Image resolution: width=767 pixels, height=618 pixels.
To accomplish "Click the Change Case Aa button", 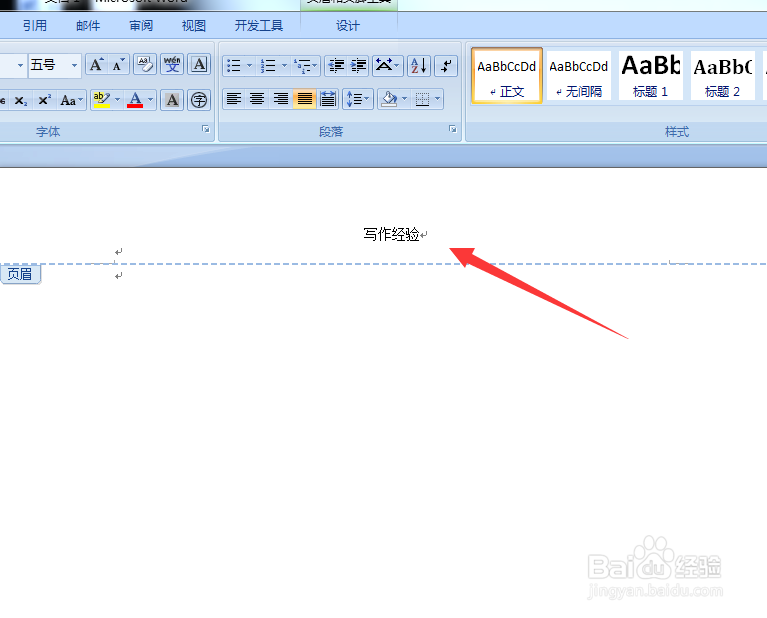I will point(71,100).
